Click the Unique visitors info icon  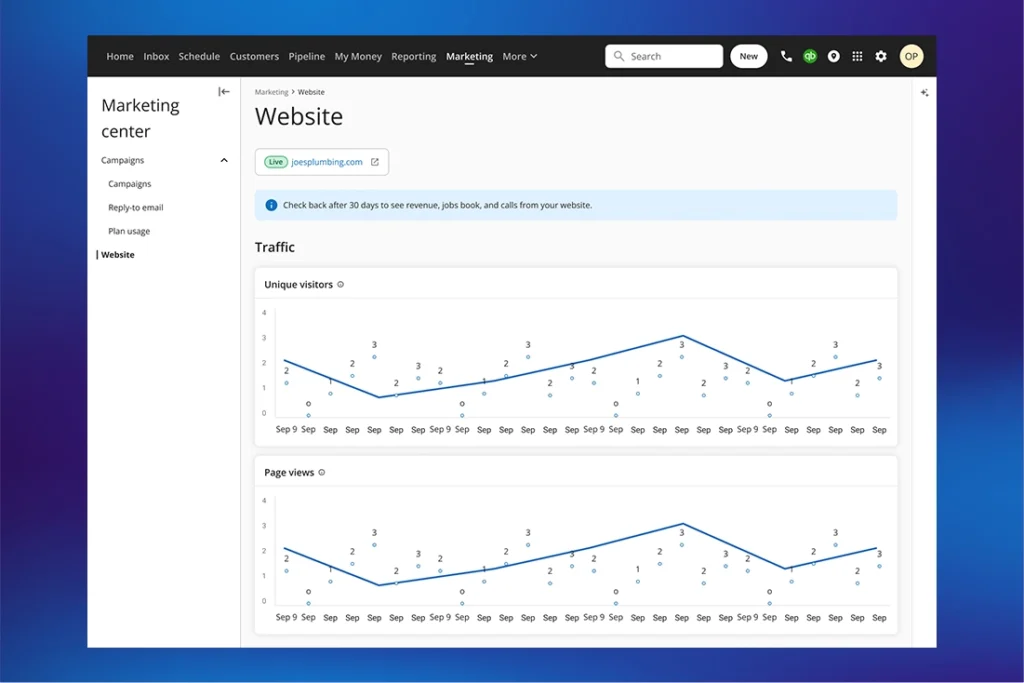(340, 284)
